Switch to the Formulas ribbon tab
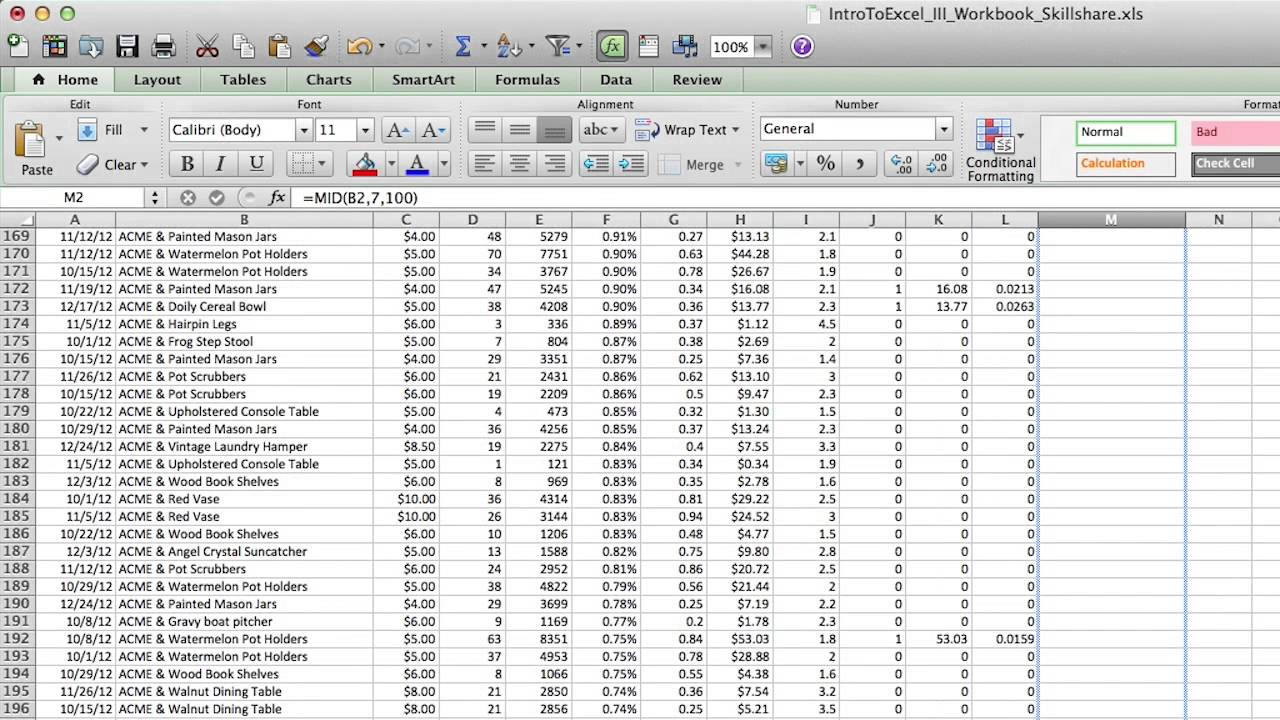 click(x=527, y=79)
